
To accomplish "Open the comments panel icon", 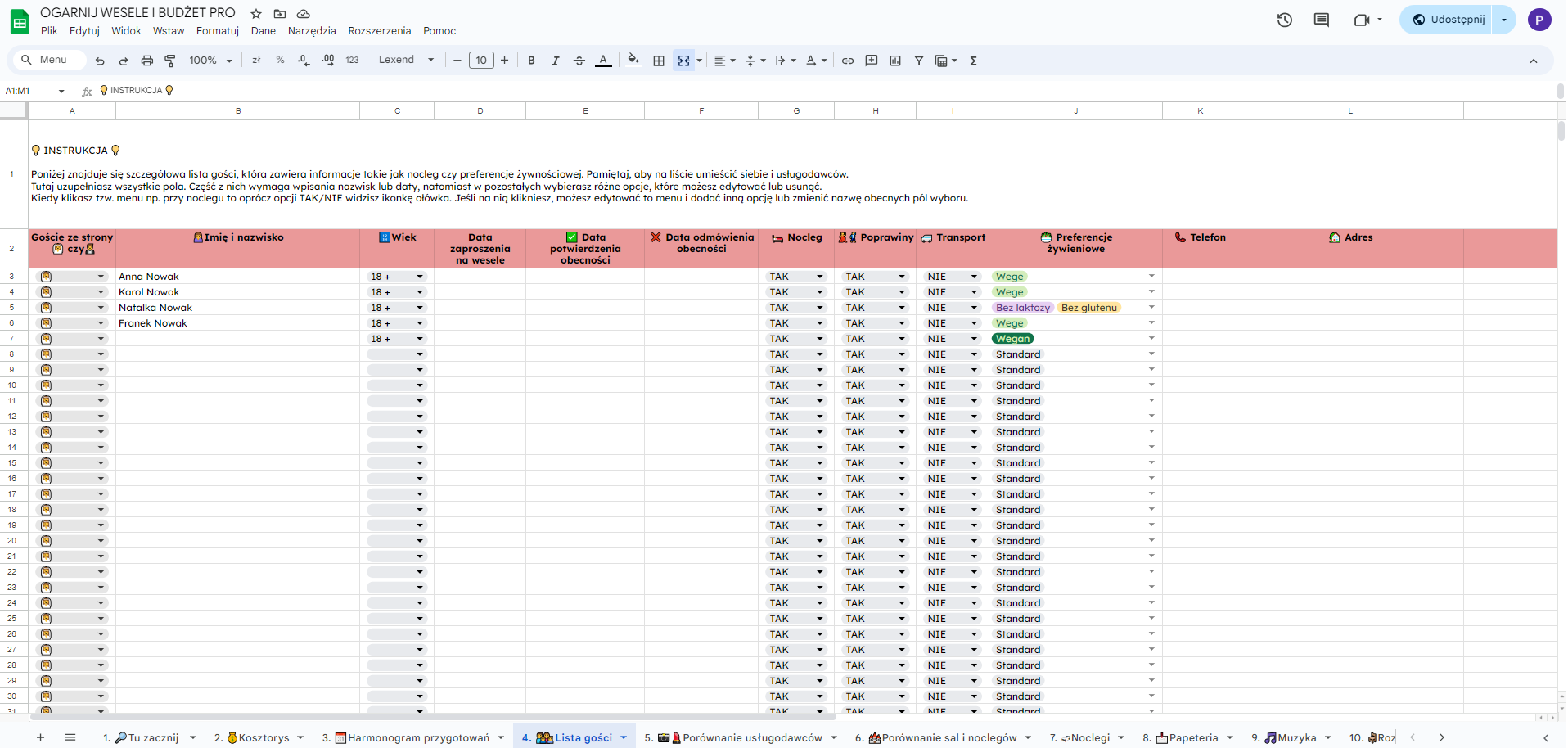I will coord(1322,20).
